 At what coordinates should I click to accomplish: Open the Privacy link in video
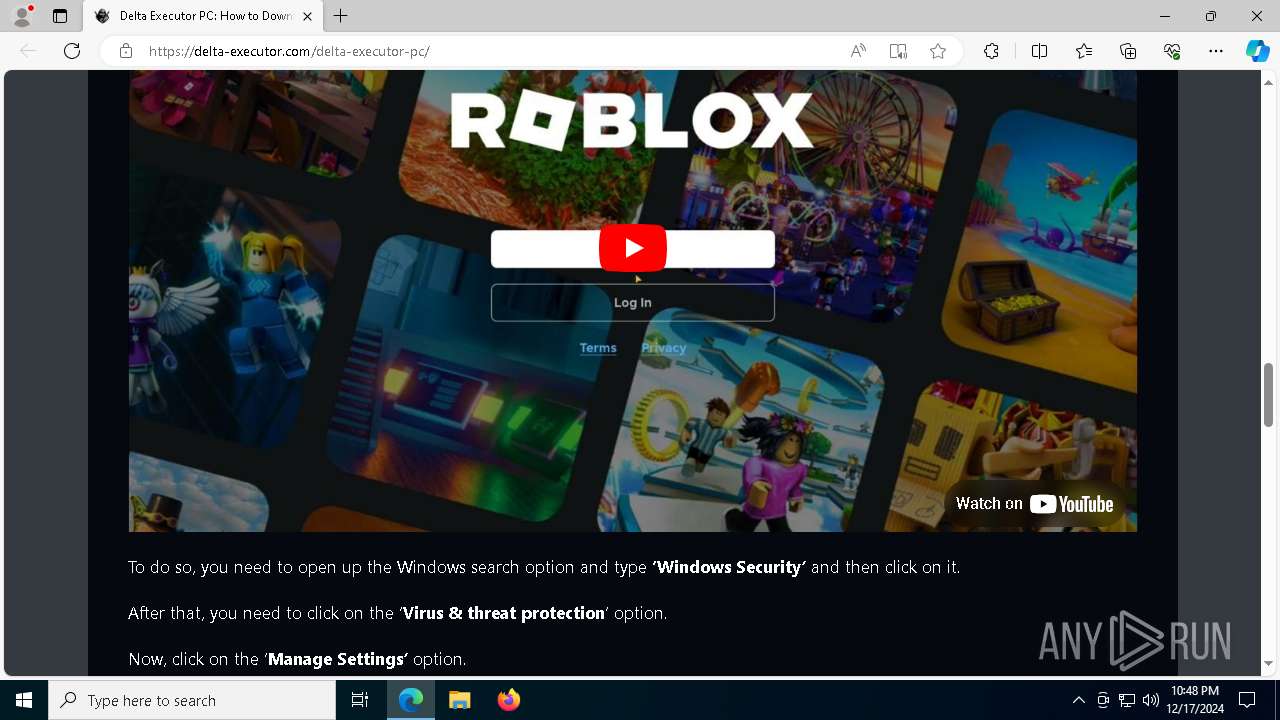click(664, 348)
